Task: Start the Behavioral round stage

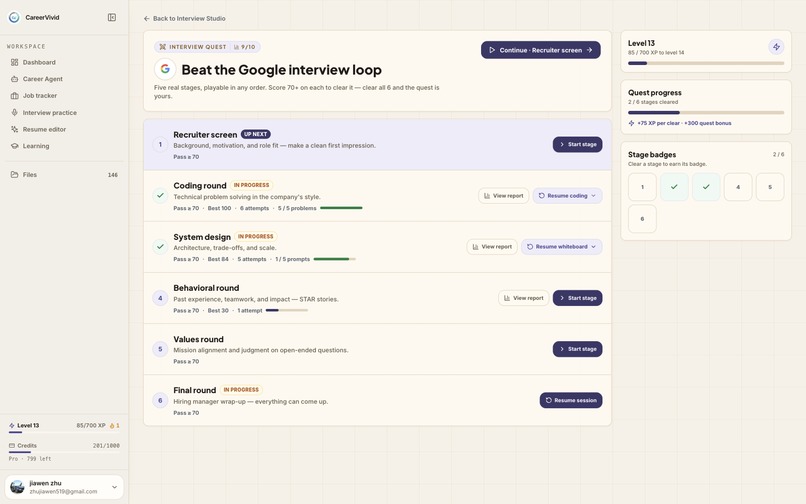Action: [x=578, y=298]
